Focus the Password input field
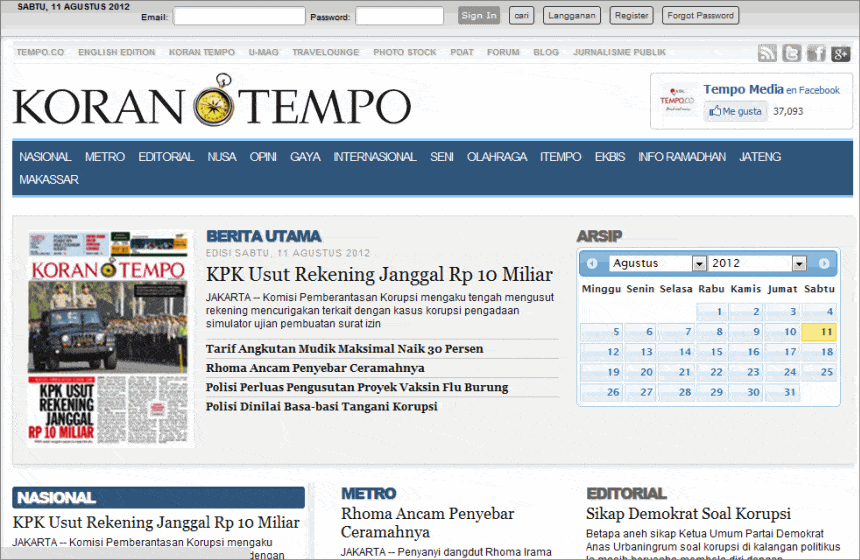This screenshot has height=560, width=860. (x=399, y=16)
